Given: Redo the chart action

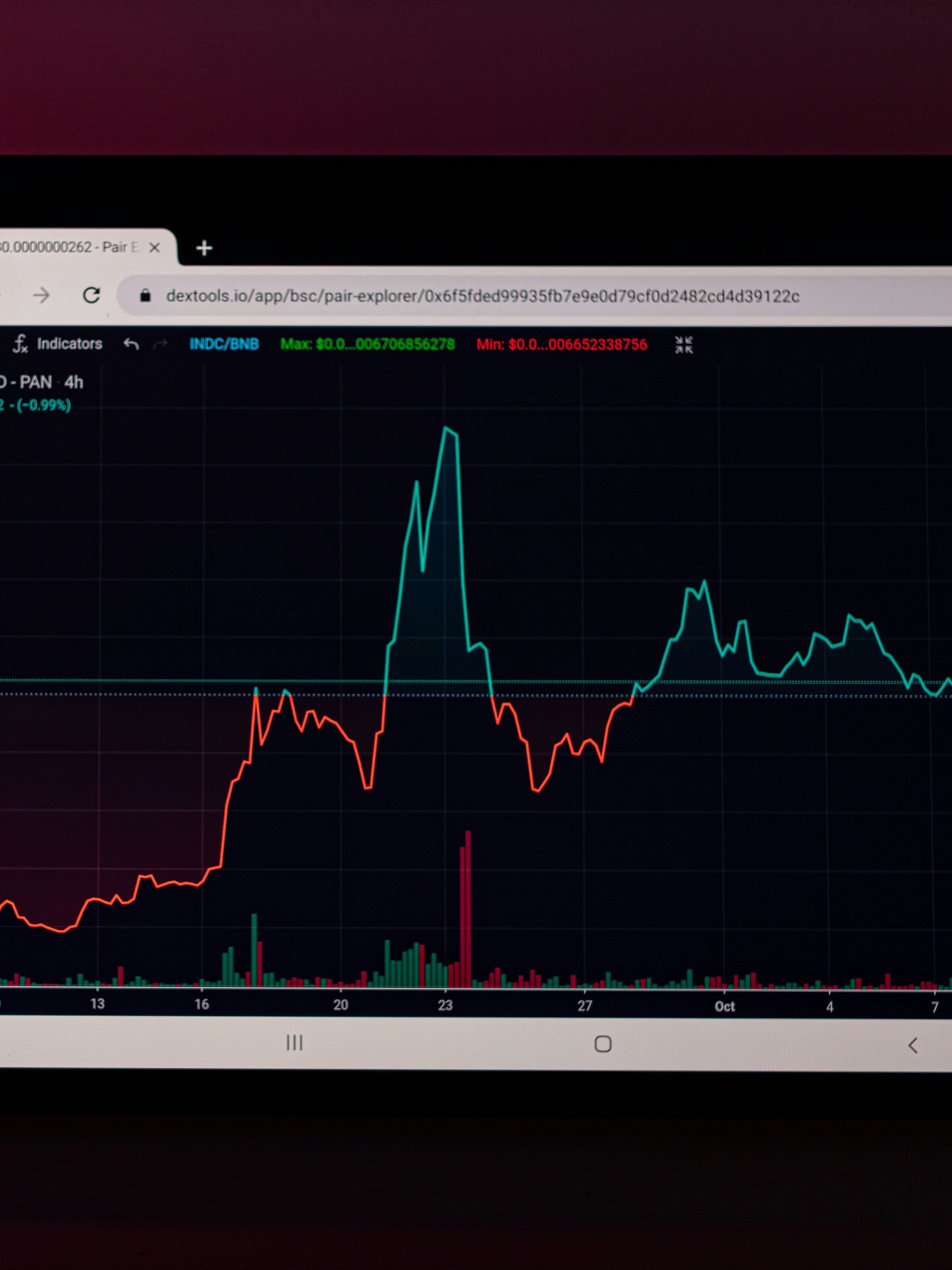Looking at the screenshot, I should coord(161,344).
